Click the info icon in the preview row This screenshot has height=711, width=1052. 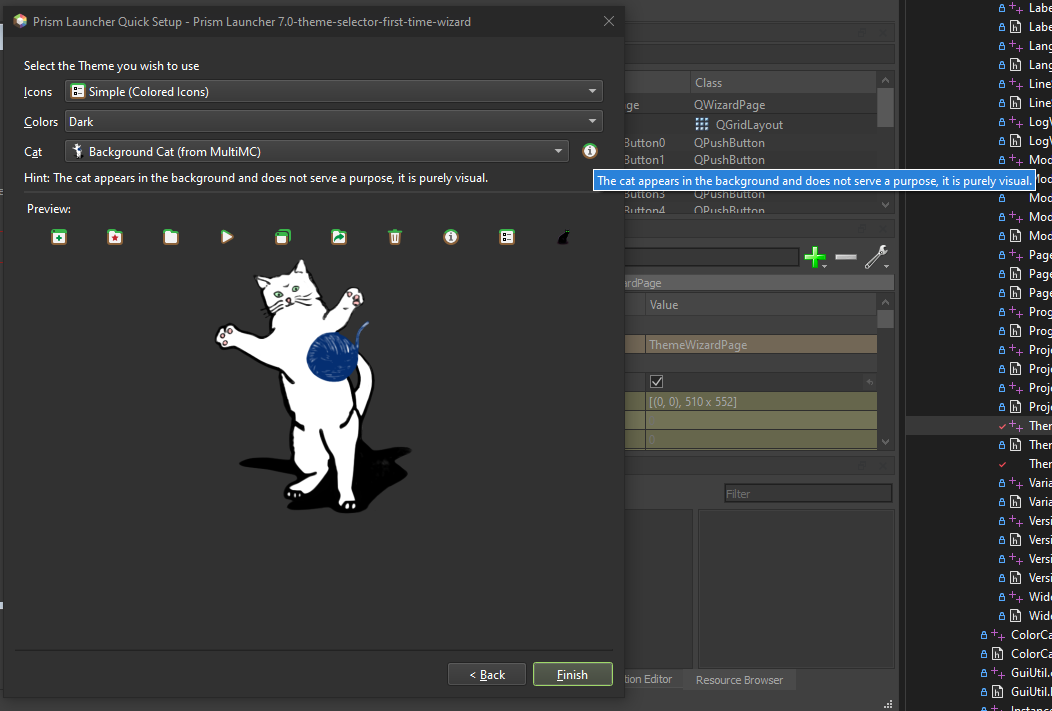(x=451, y=237)
